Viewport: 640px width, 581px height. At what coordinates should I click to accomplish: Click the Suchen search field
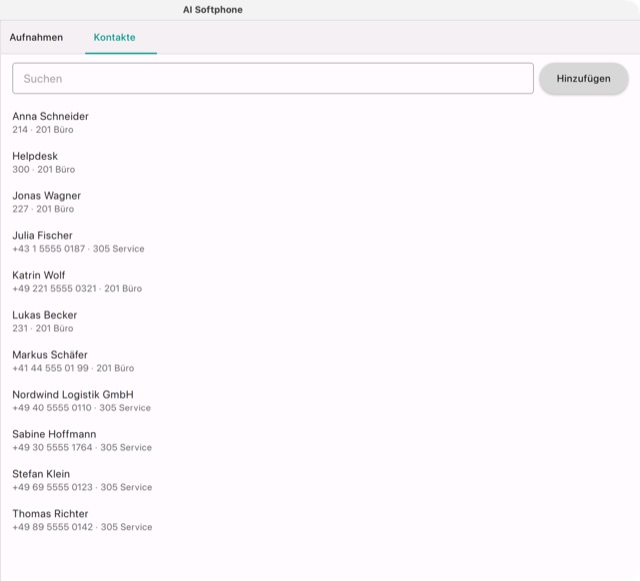click(273, 78)
